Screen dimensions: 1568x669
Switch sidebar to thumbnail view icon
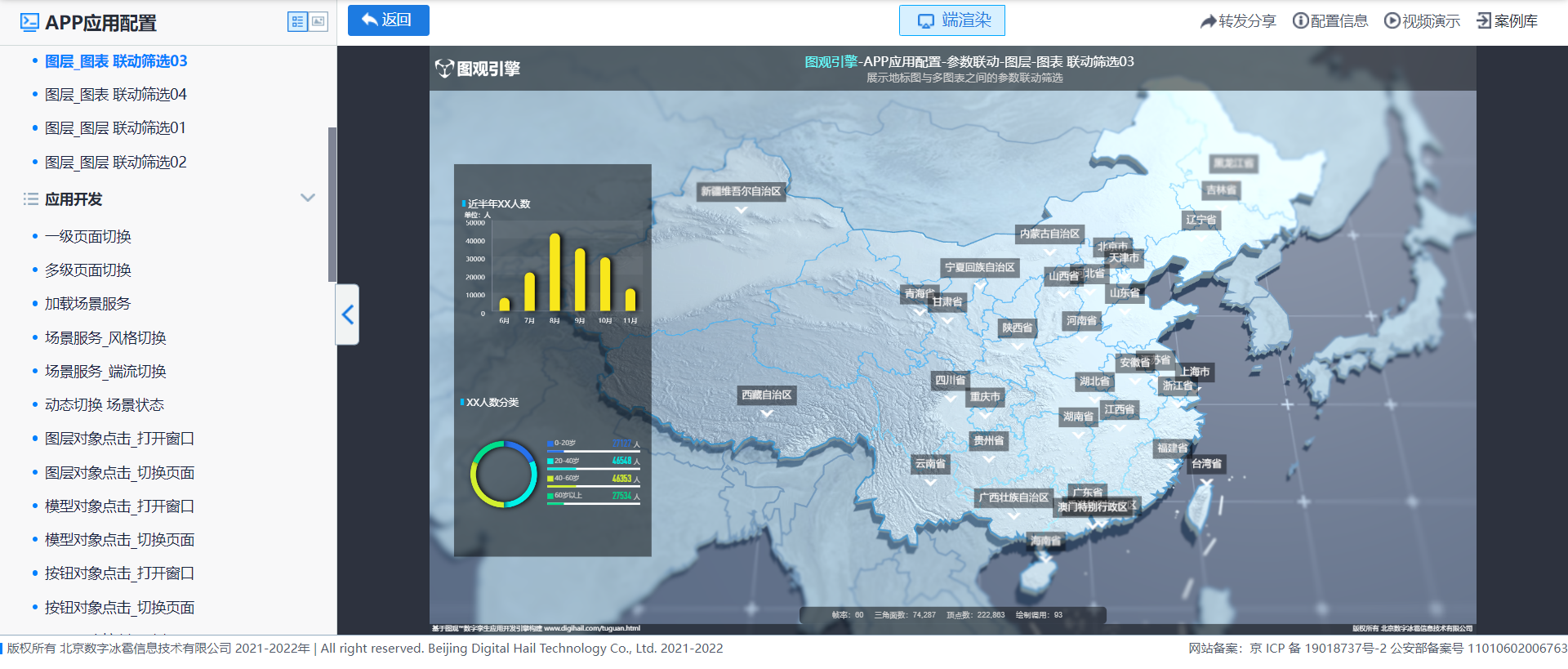tap(318, 22)
